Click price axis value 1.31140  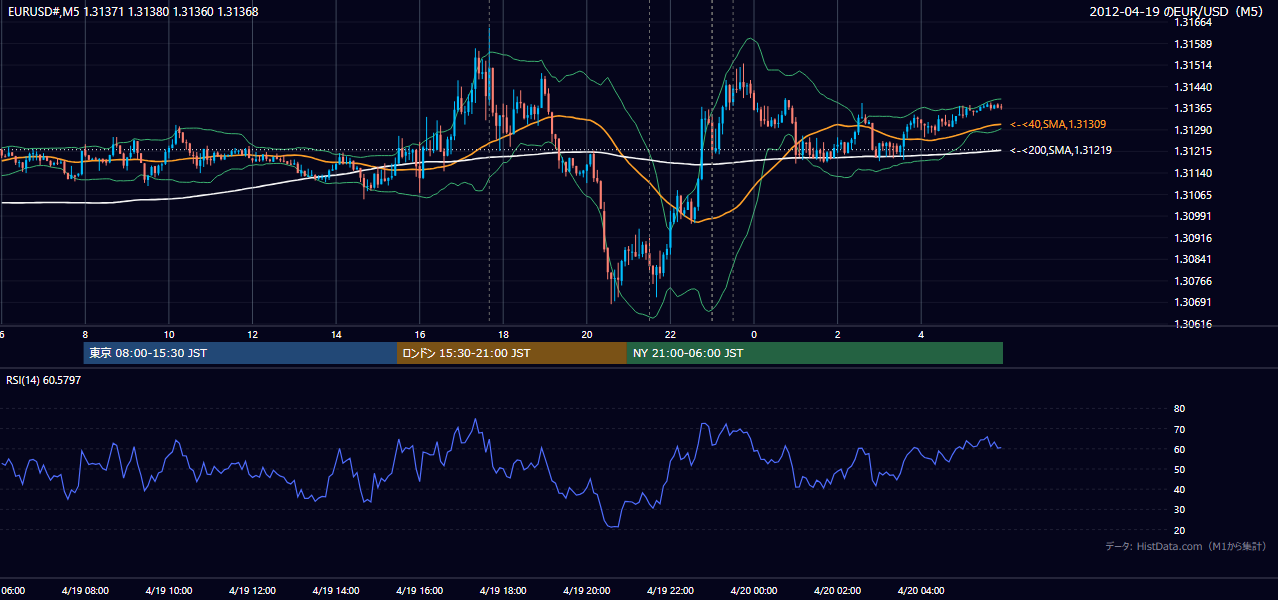click(1193, 173)
